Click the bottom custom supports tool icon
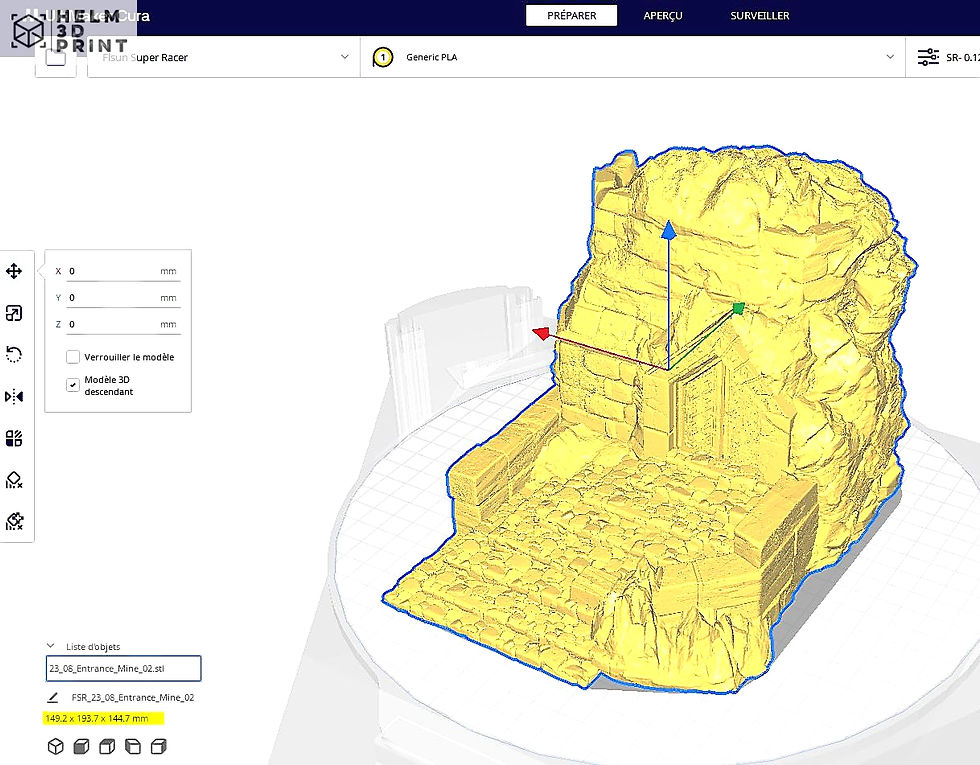980x765 pixels. point(14,521)
